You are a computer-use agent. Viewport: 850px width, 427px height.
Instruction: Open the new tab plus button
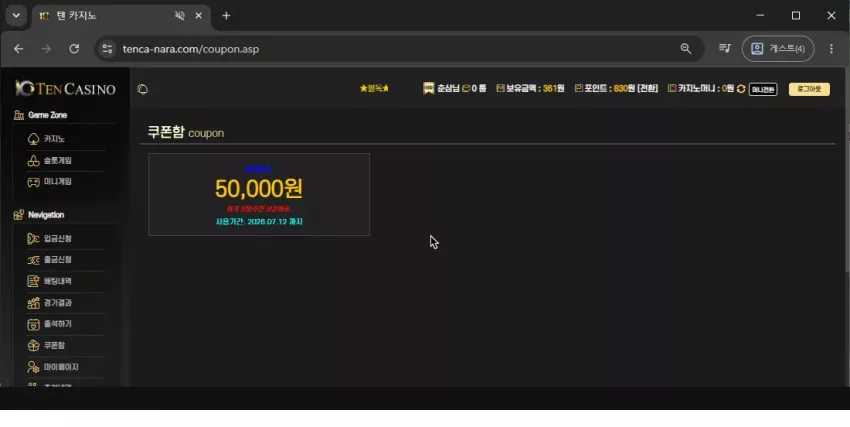point(226,16)
